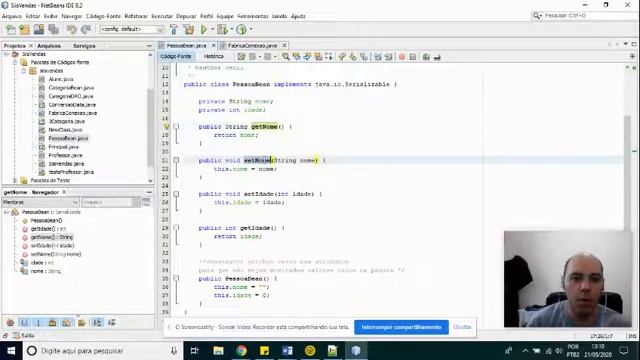Select CategoriaDAO.java in project tree
This screenshot has height=360, width=640.
71,96
